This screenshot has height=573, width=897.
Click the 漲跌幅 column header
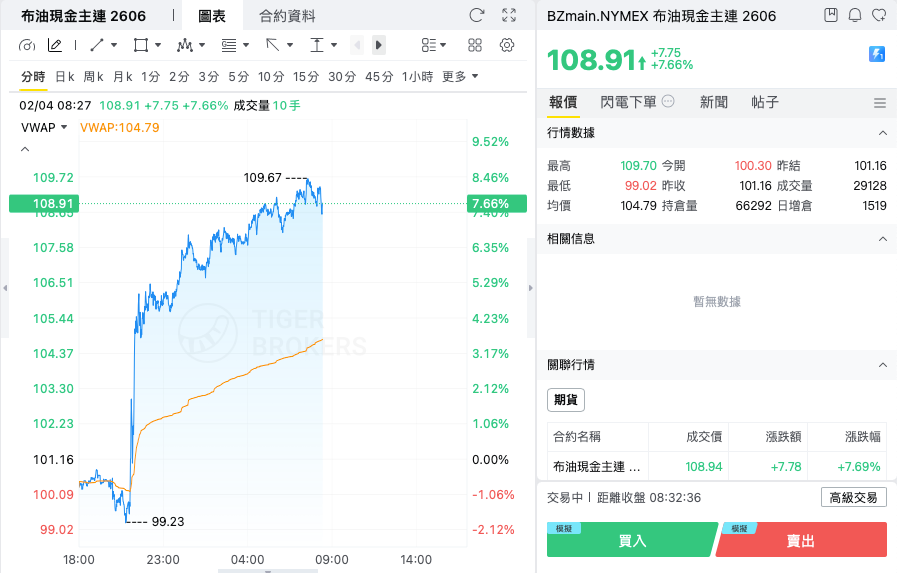click(x=863, y=437)
